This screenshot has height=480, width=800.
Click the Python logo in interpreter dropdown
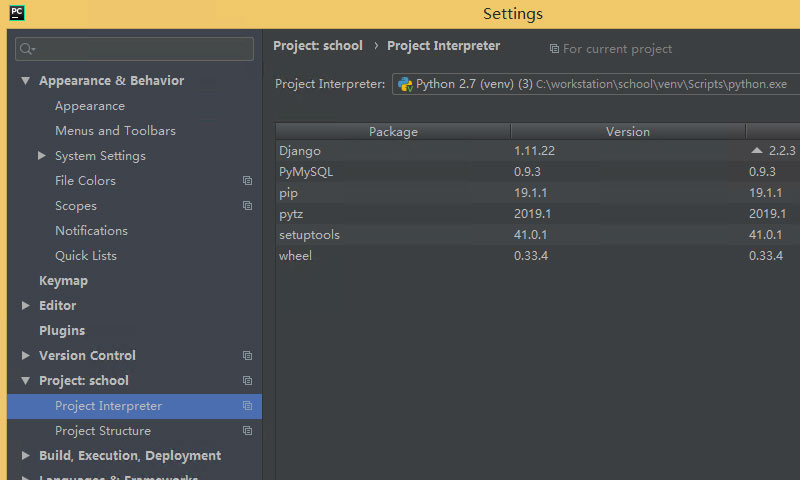[405, 84]
